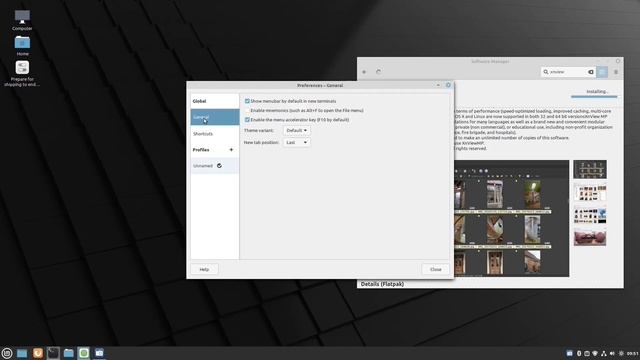Clear the Software Manager search field
The image size is (640, 360).
[x=591, y=72]
